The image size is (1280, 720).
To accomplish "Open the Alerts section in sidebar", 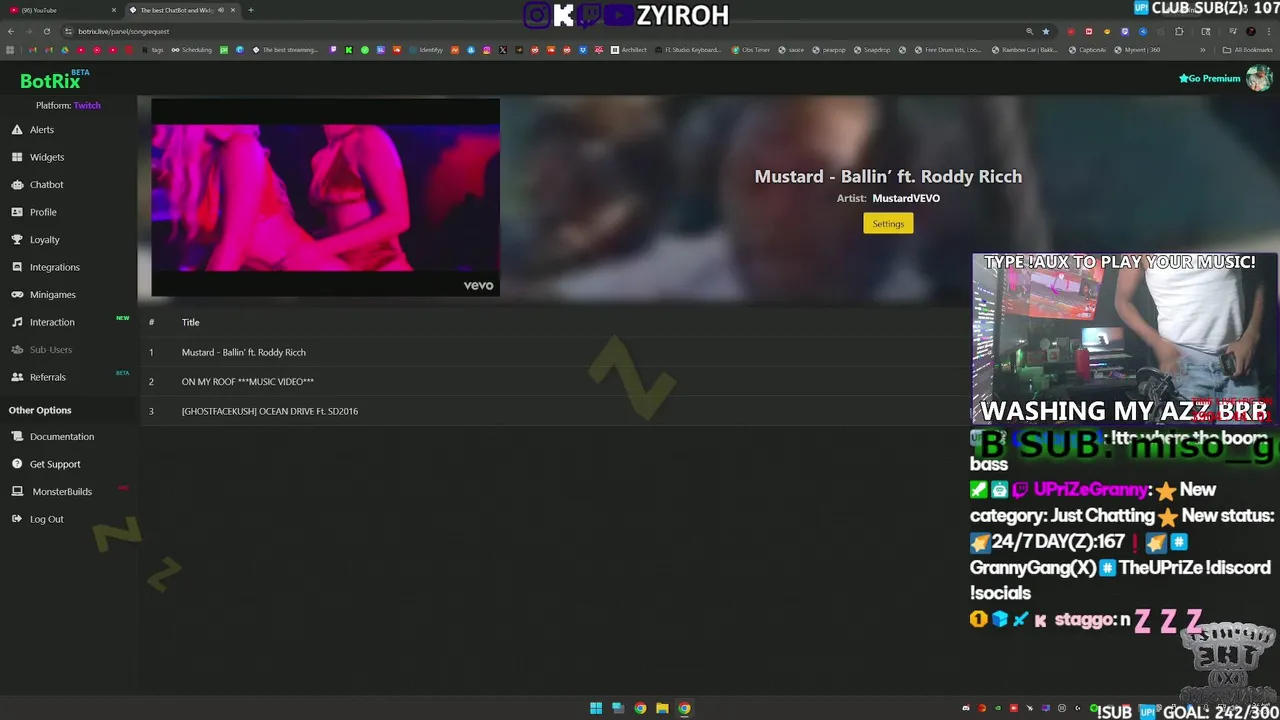I will (x=41, y=130).
